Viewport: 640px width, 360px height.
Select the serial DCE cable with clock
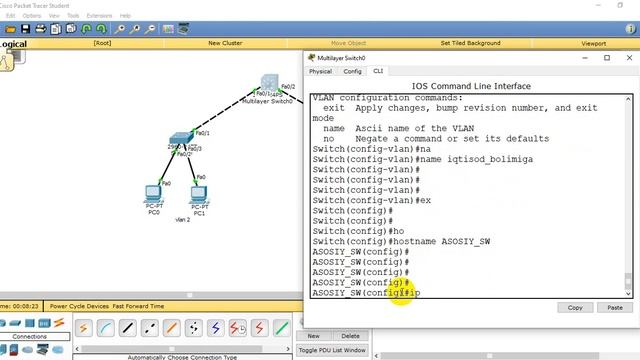238,328
